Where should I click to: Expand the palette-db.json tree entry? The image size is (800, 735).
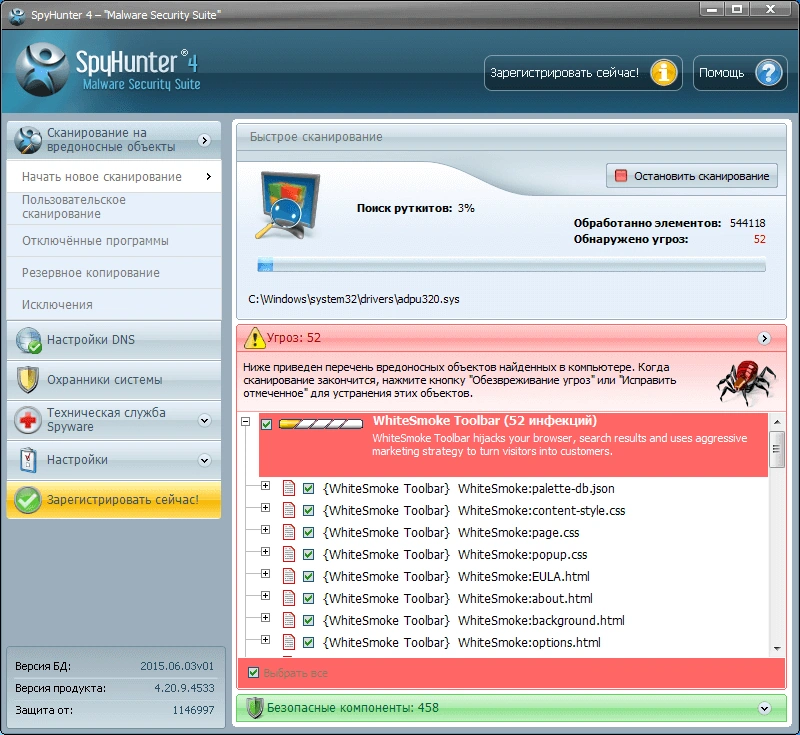click(265, 486)
